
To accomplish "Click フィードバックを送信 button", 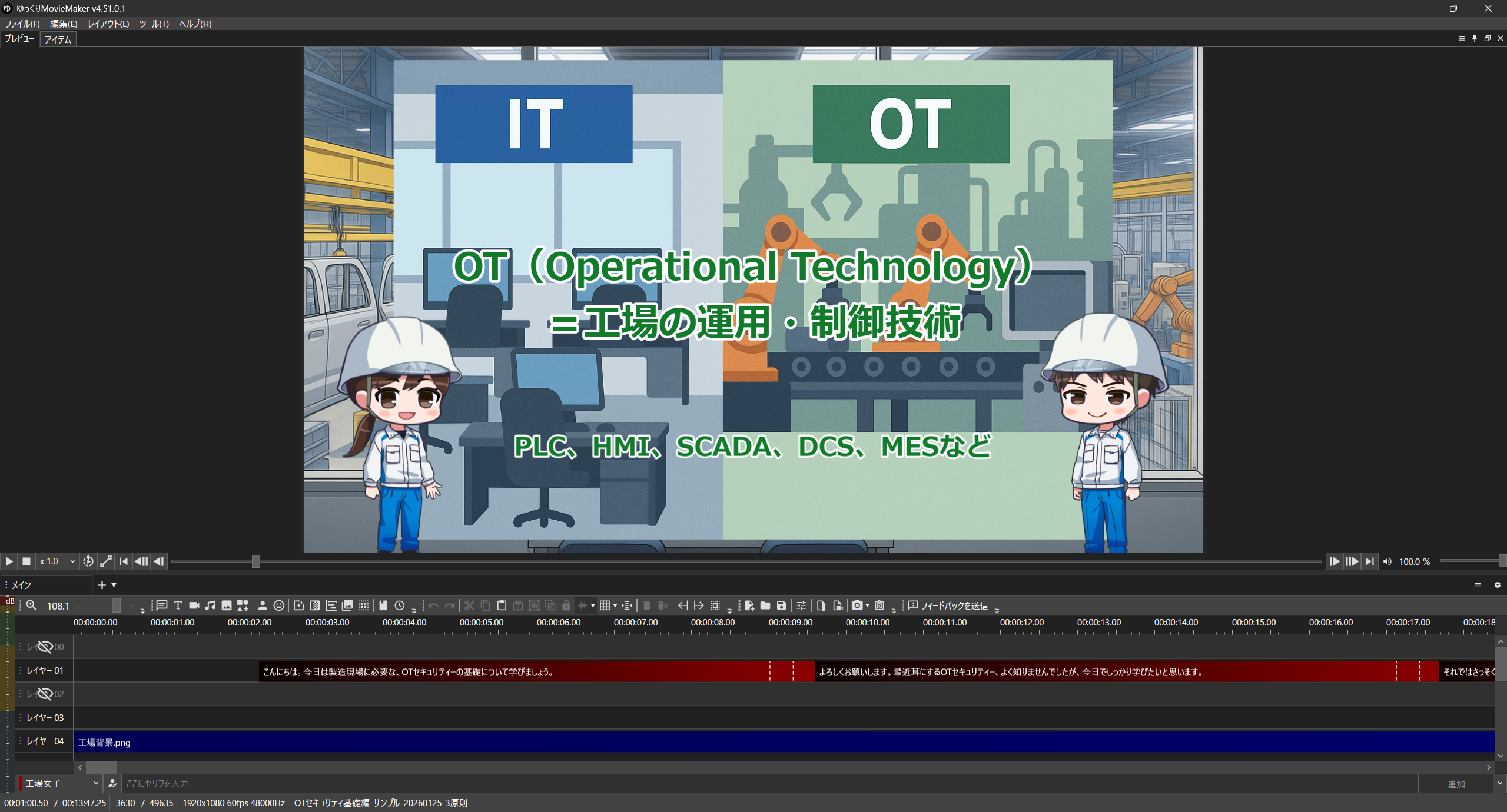I will (x=948, y=605).
